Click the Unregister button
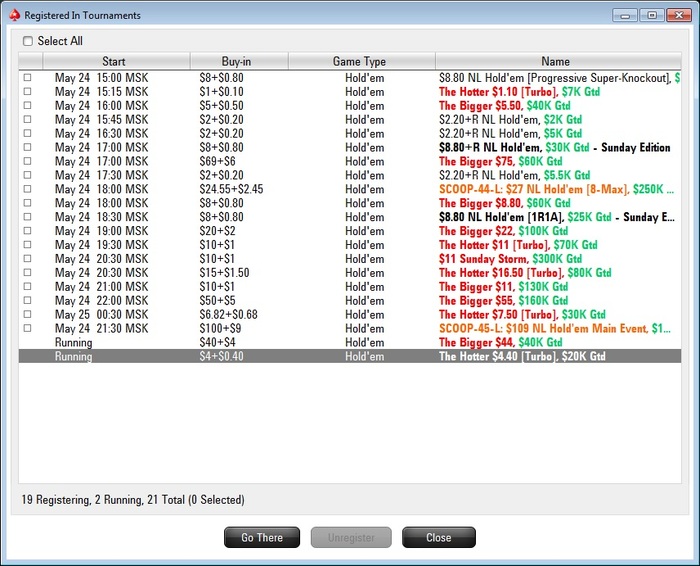700x566 pixels. click(351, 537)
